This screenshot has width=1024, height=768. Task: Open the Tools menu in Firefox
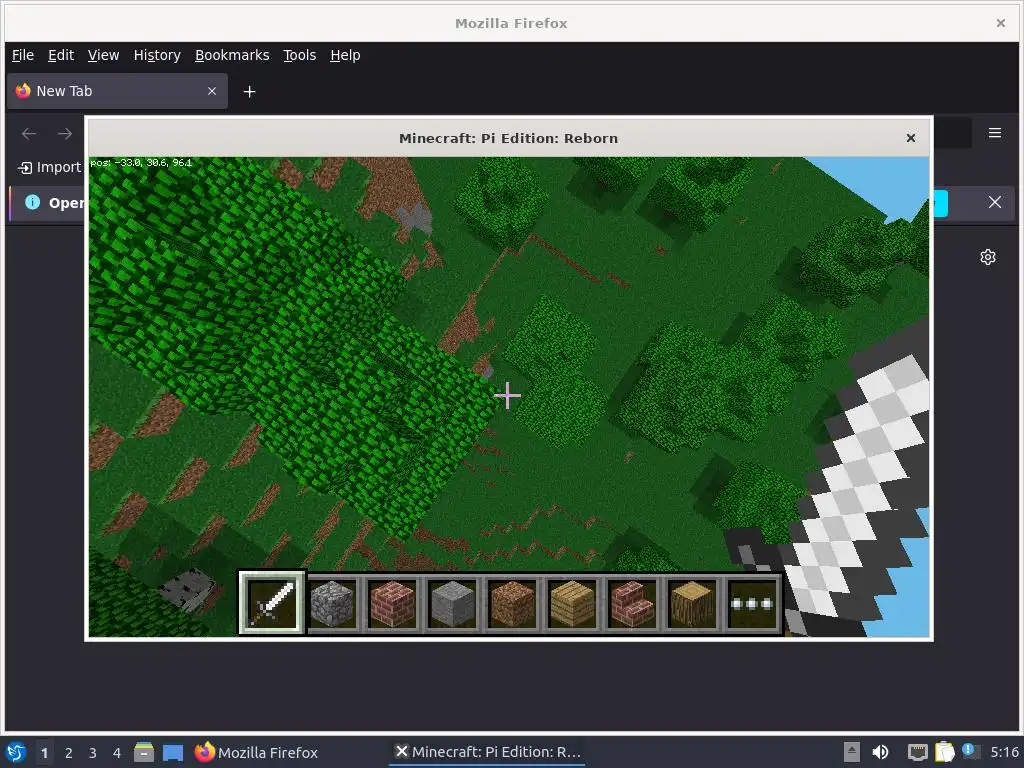pyautogui.click(x=299, y=56)
